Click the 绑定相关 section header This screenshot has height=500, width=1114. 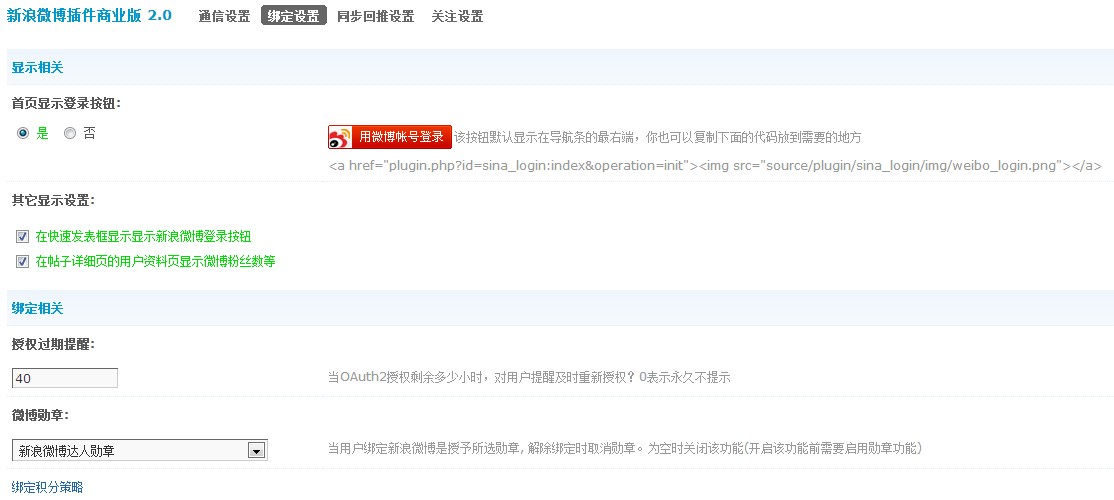(x=38, y=308)
